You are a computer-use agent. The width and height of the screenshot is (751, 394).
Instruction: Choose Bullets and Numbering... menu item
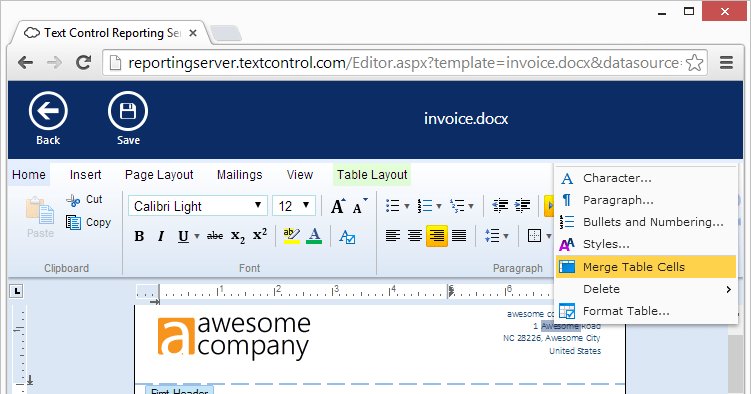click(x=646, y=222)
